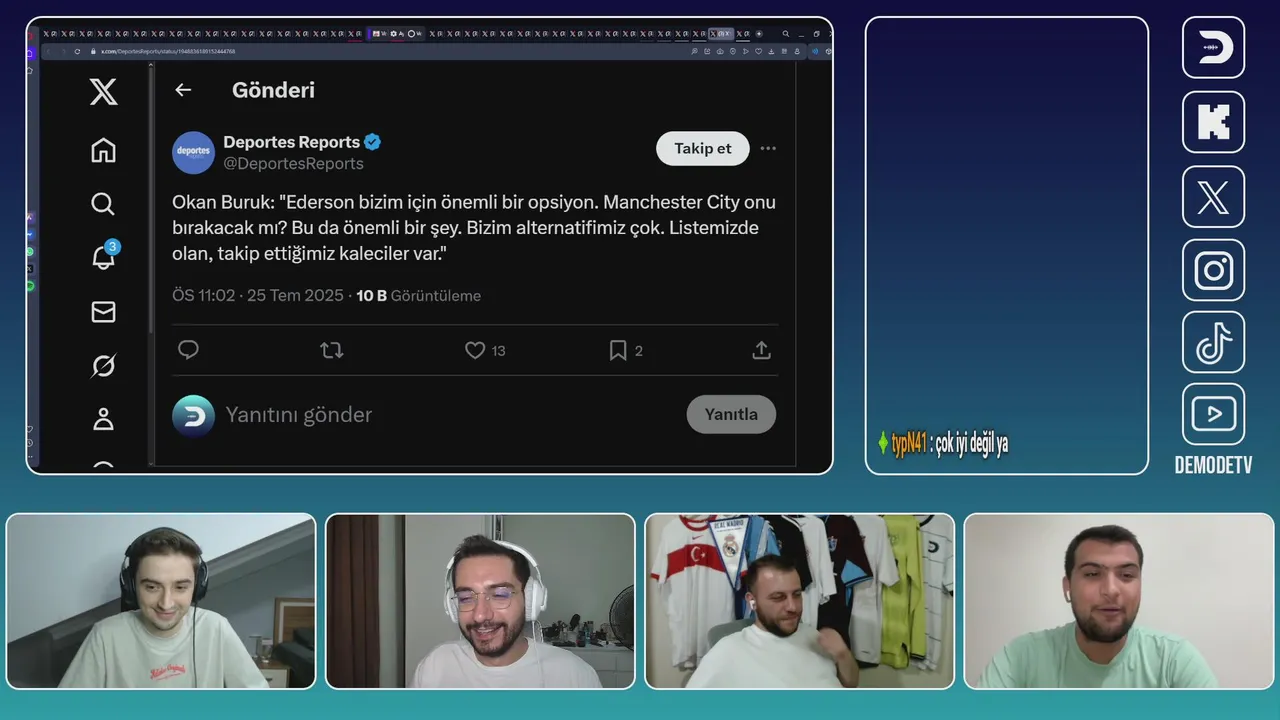Open the Explore search magnifier icon

(103, 204)
